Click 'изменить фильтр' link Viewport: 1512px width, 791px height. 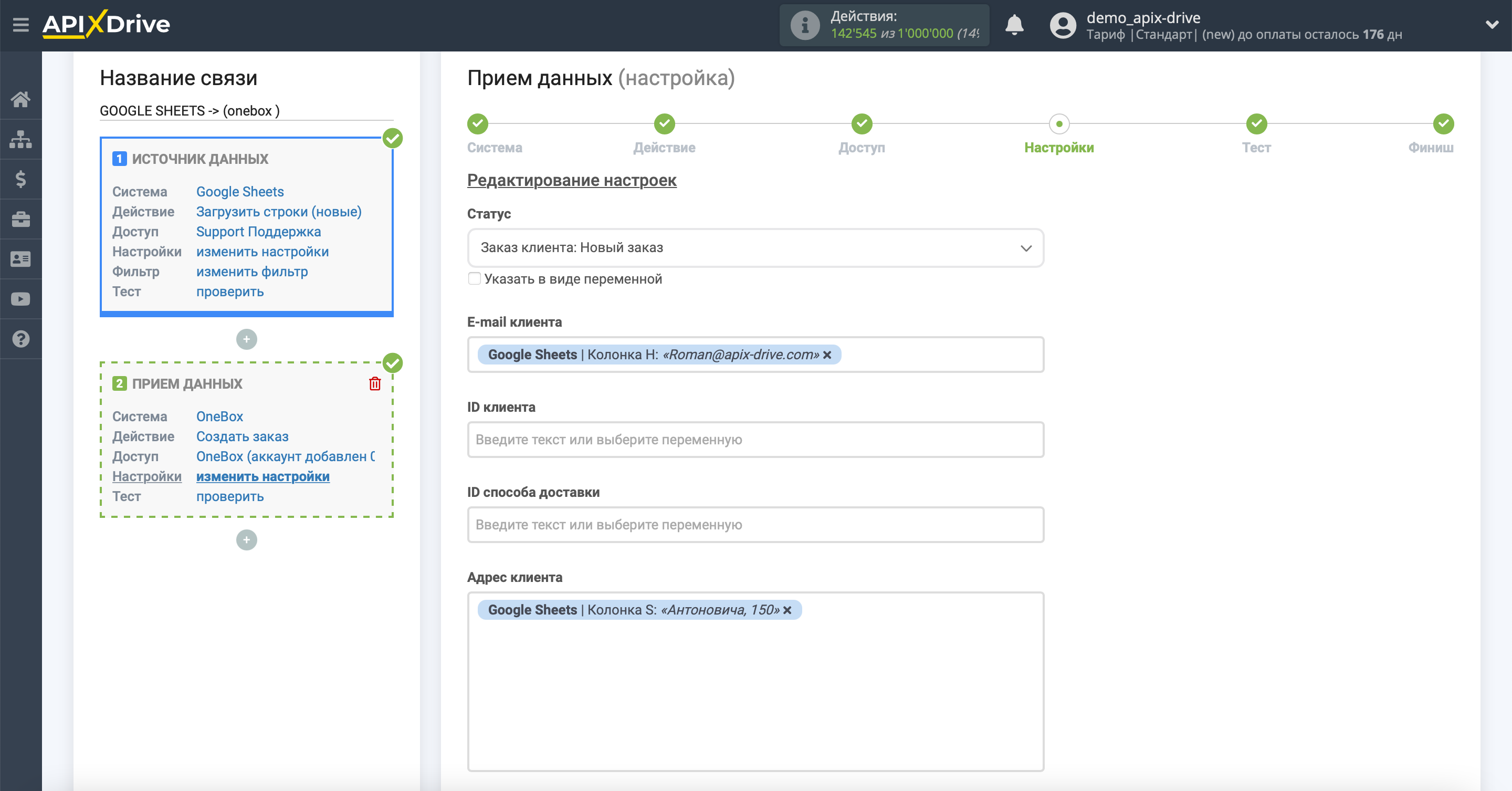(x=252, y=272)
